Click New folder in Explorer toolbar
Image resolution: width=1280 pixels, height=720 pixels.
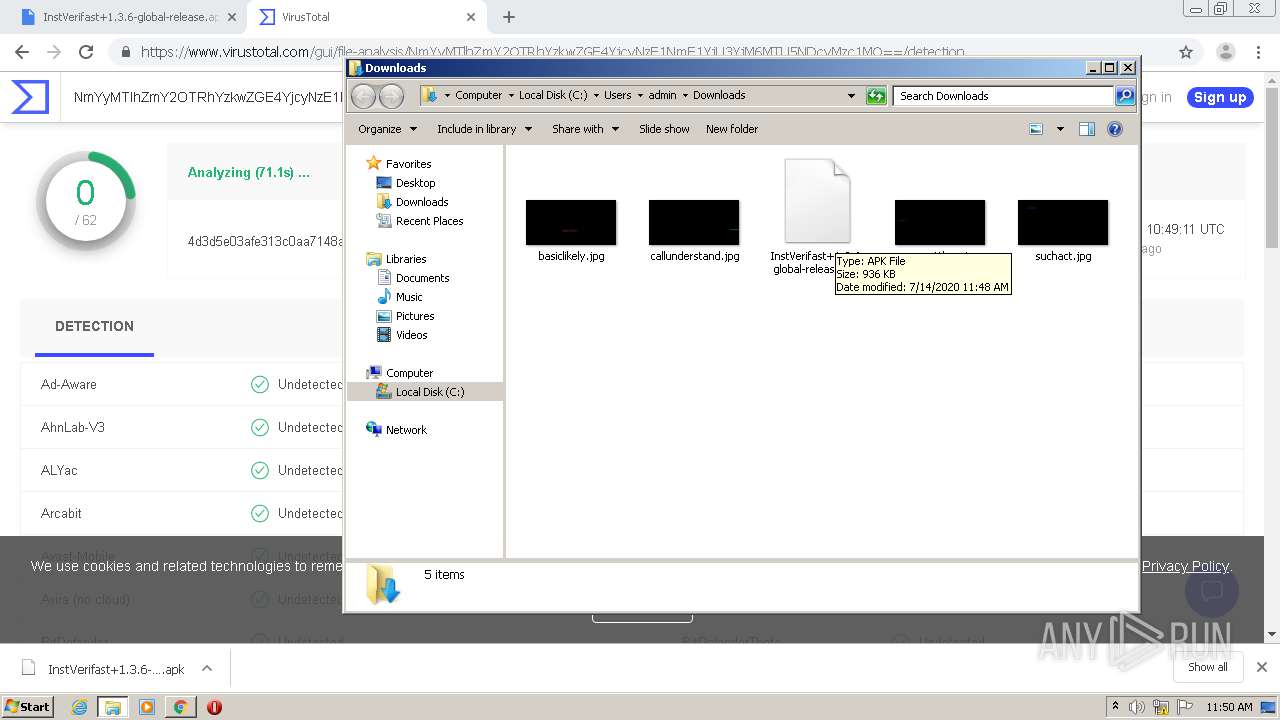(x=732, y=129)
